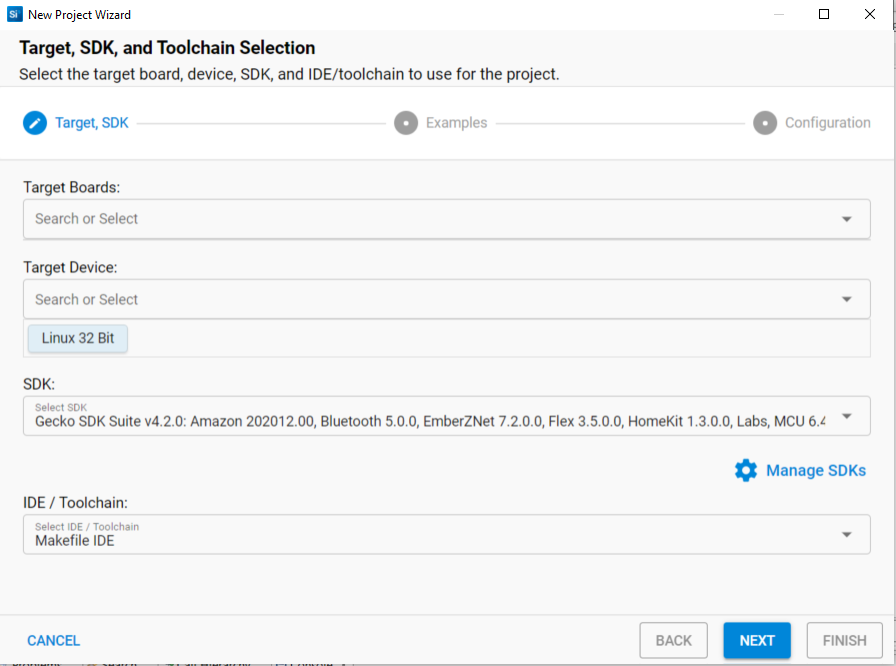The height and width of the screenshot is (666, 896).
Task: Expand the Target Device selection list
Action: [x=848, y=299]
